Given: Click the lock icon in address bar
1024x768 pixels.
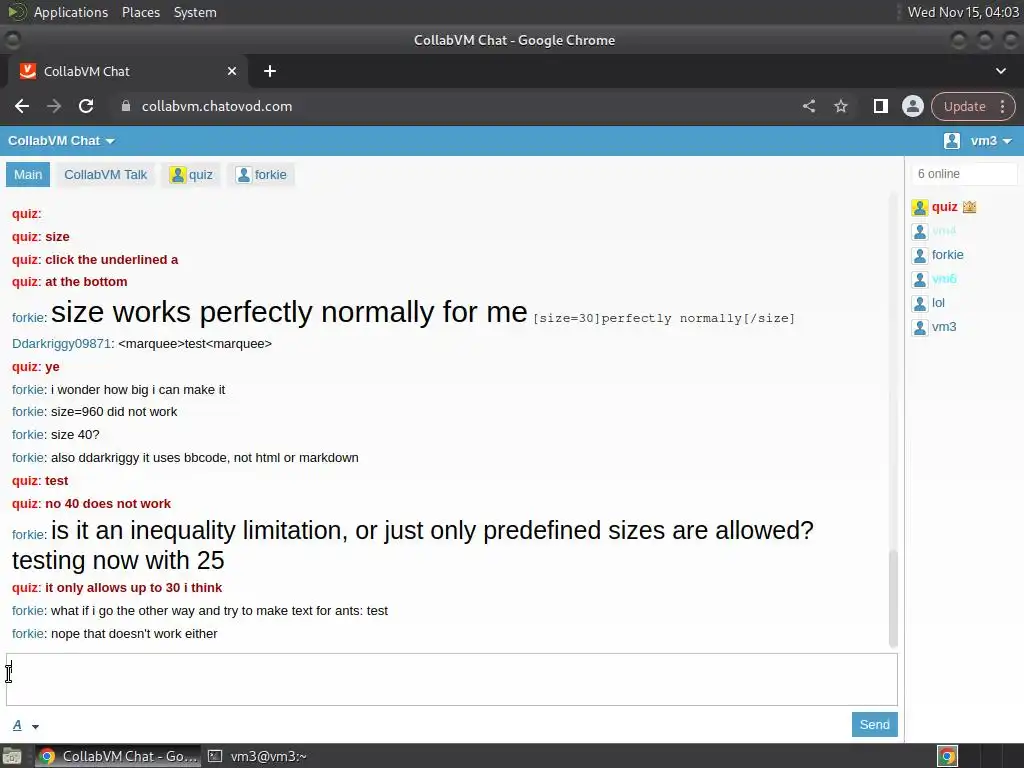Looking at the screenshot, I should click(126, 106).
